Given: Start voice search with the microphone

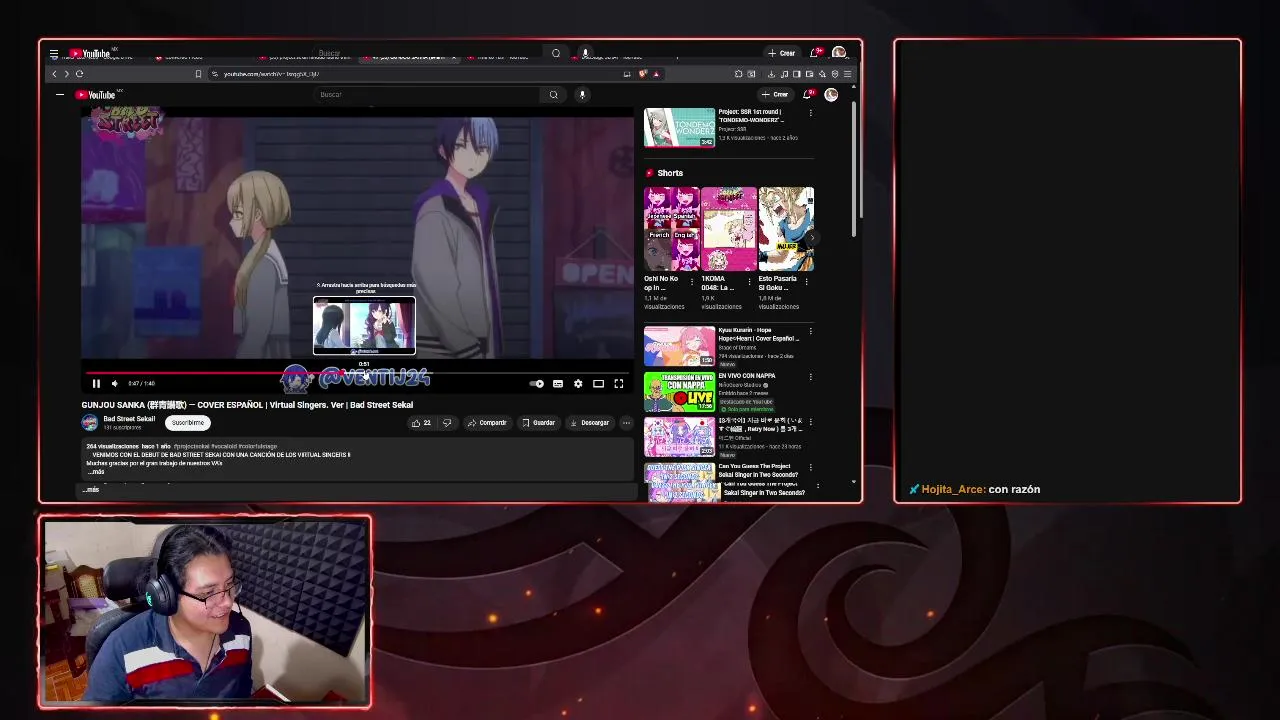Looking at the screenshot, I should click(x=582, y=95).
